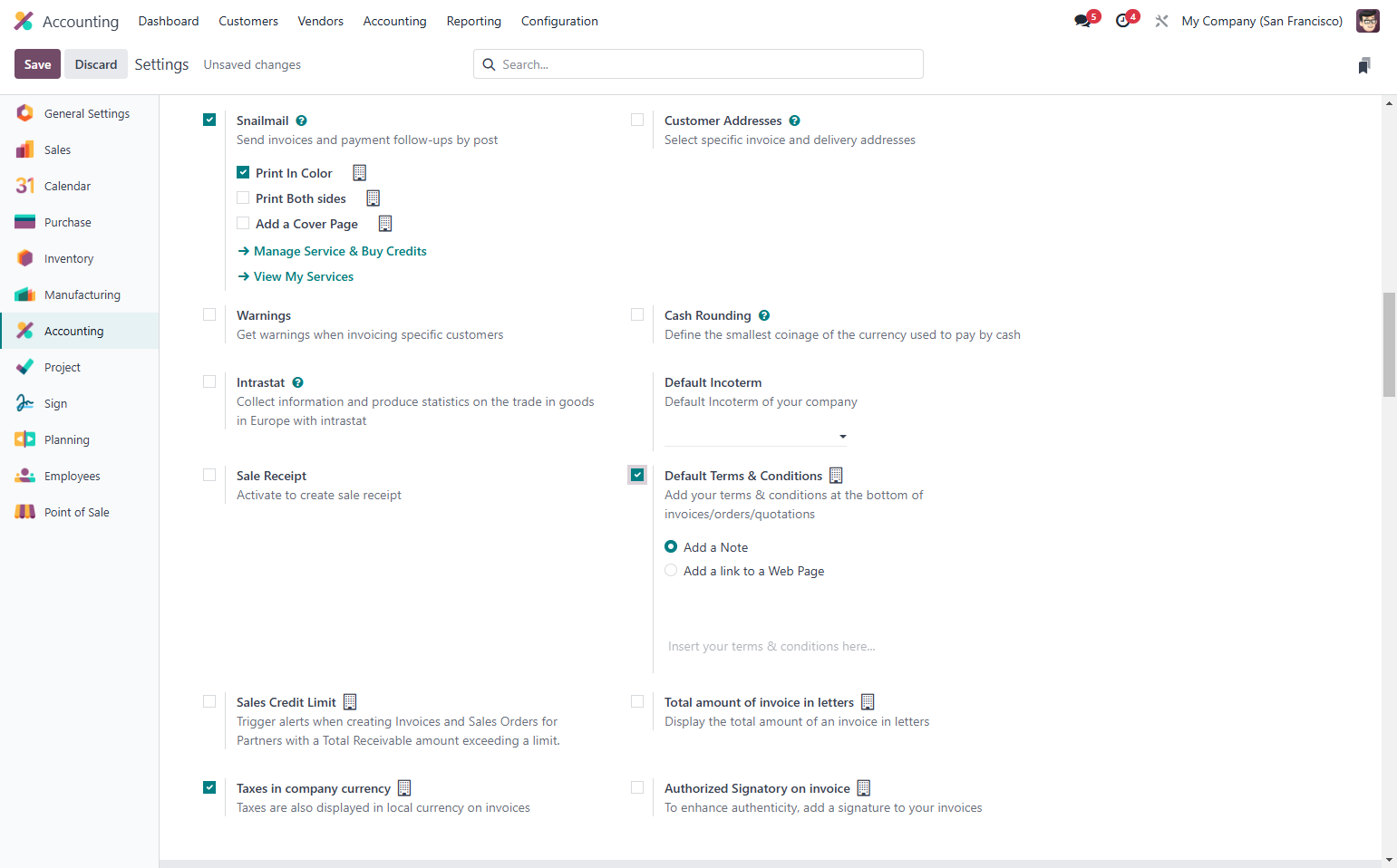Open the Accounting top menu
This screenshot has height=868, width=1397.
coord(394,21)
